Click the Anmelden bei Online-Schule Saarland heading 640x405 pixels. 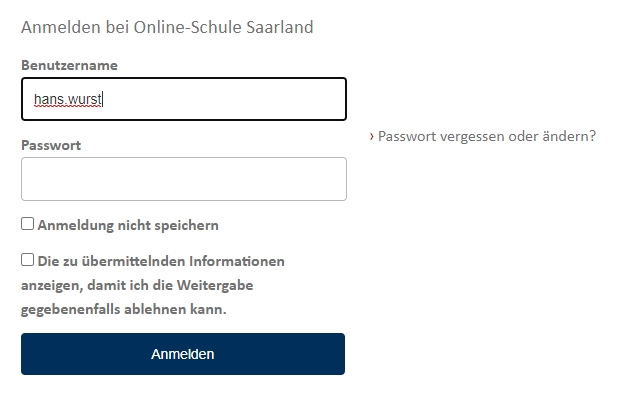pos(167,27)
